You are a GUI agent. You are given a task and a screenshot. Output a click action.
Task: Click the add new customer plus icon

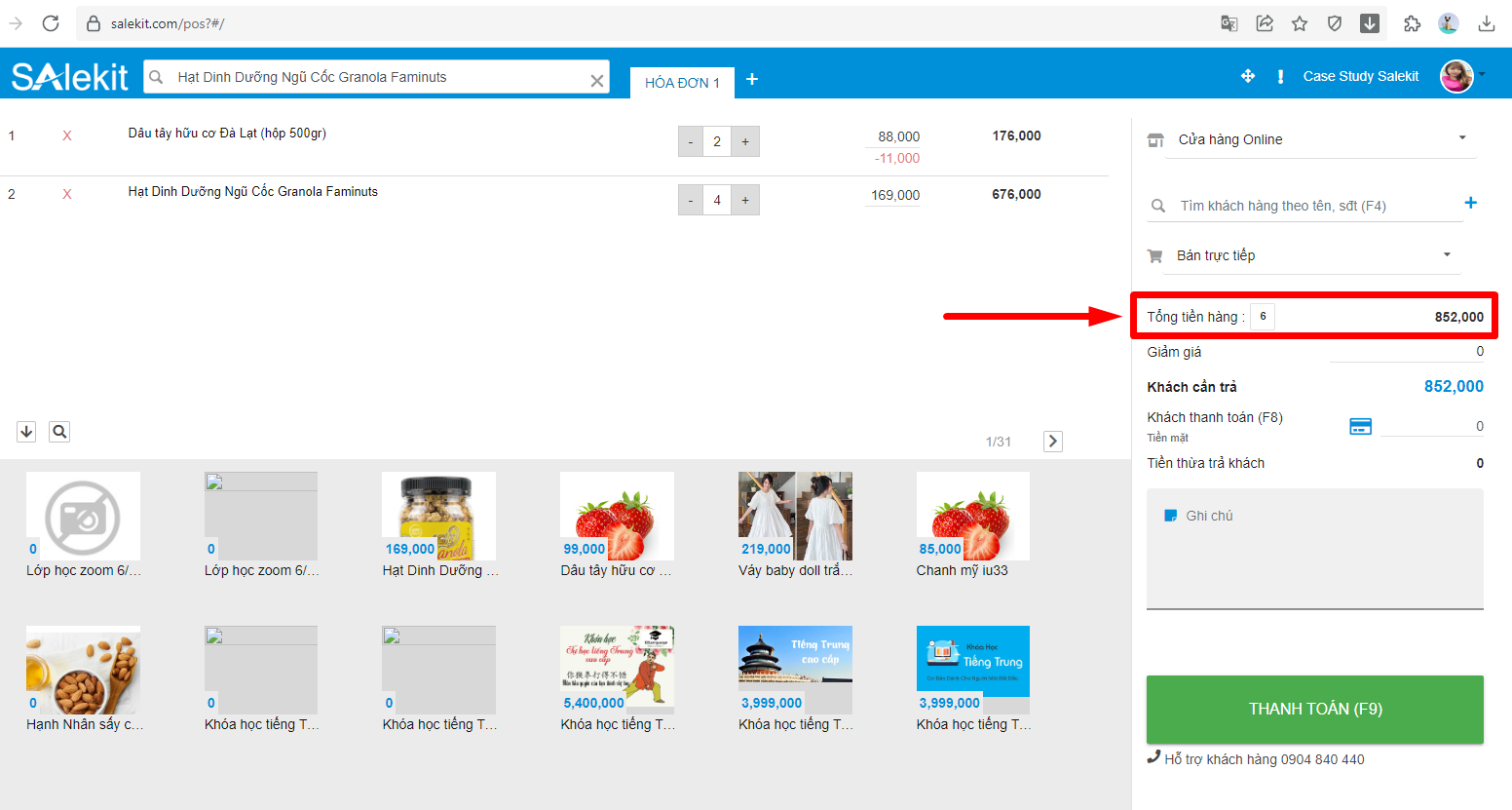(x=1470, y=203)
